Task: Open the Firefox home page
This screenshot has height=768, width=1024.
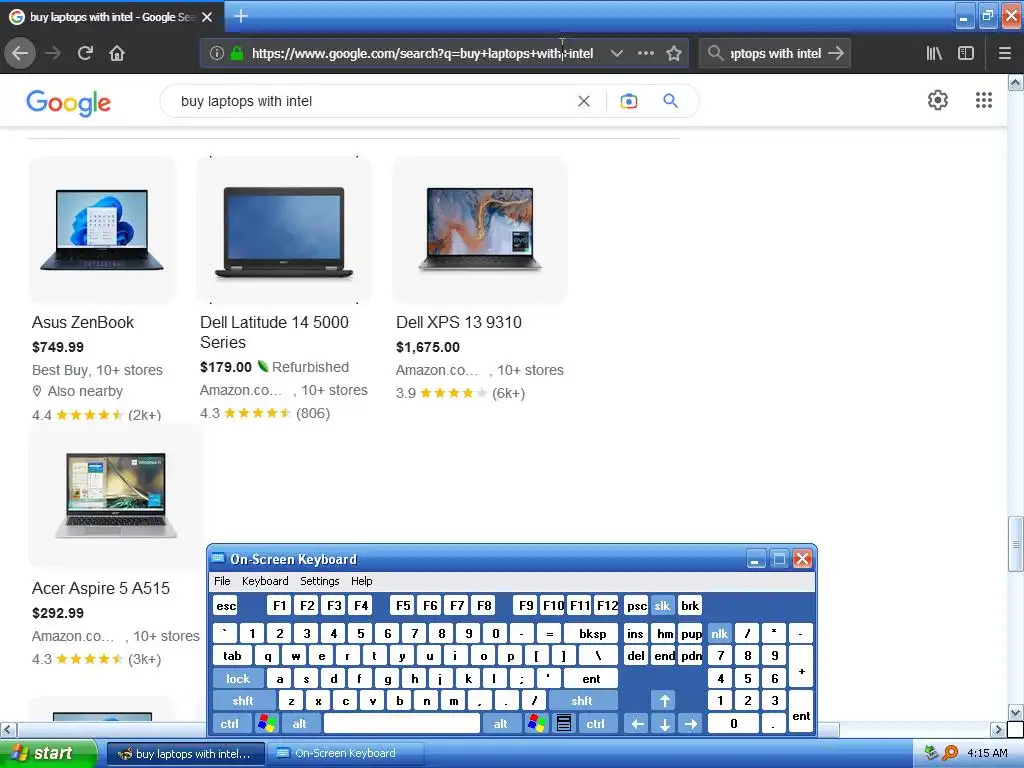Action: (117, 53)
